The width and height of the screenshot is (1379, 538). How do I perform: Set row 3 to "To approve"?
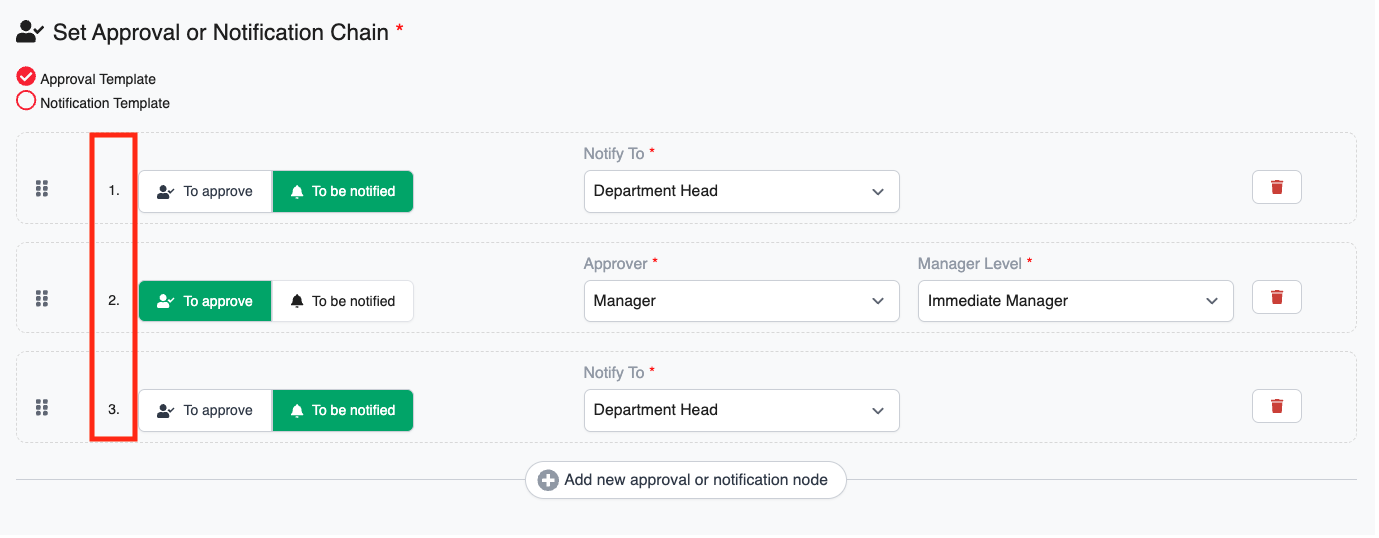(x=205, y=410)
